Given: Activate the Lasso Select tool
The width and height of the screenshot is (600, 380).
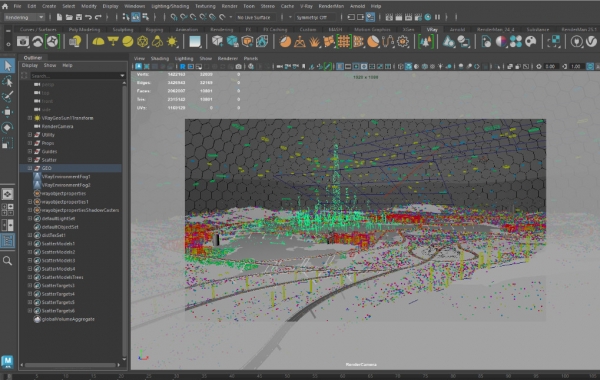Looking at the screenshot, I should tap(8, 81).
